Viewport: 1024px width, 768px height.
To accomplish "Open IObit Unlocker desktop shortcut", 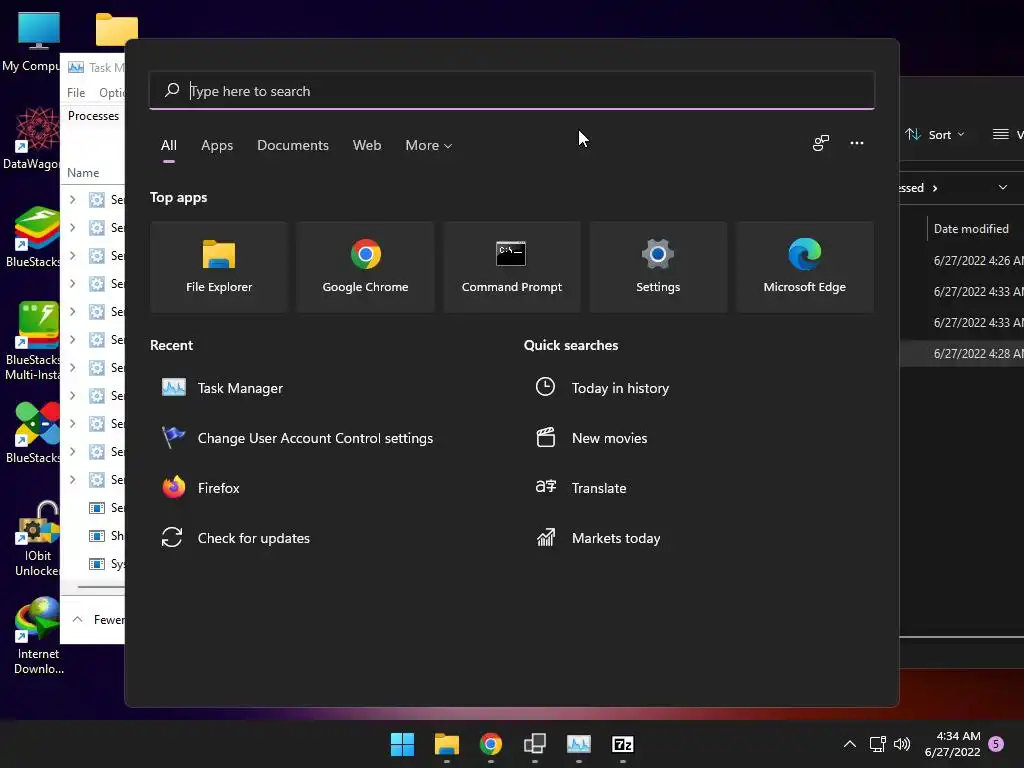I will (38, 539).
